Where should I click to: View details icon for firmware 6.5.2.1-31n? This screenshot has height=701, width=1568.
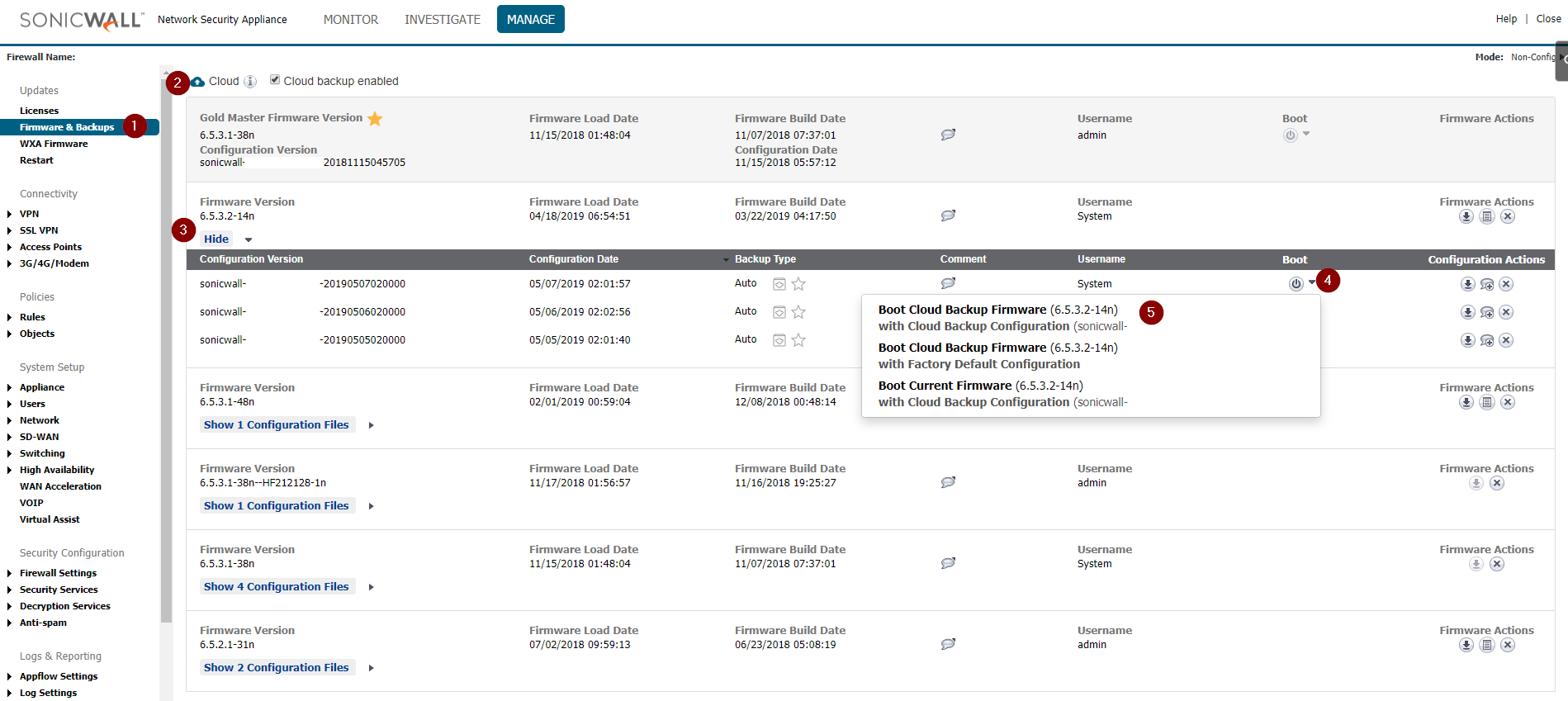pos(1487,645)
